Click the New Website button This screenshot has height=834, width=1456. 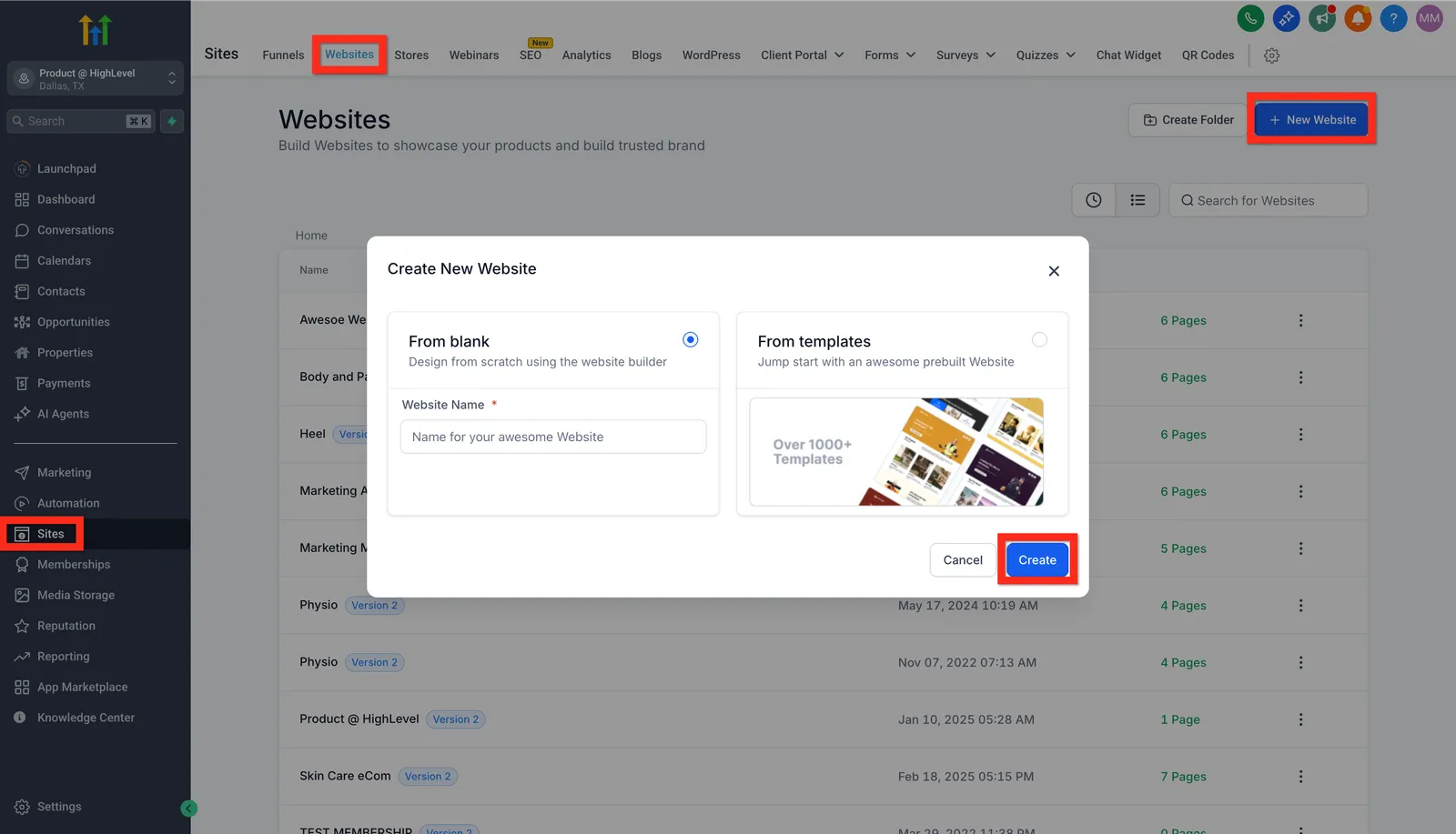(1311, 120)
